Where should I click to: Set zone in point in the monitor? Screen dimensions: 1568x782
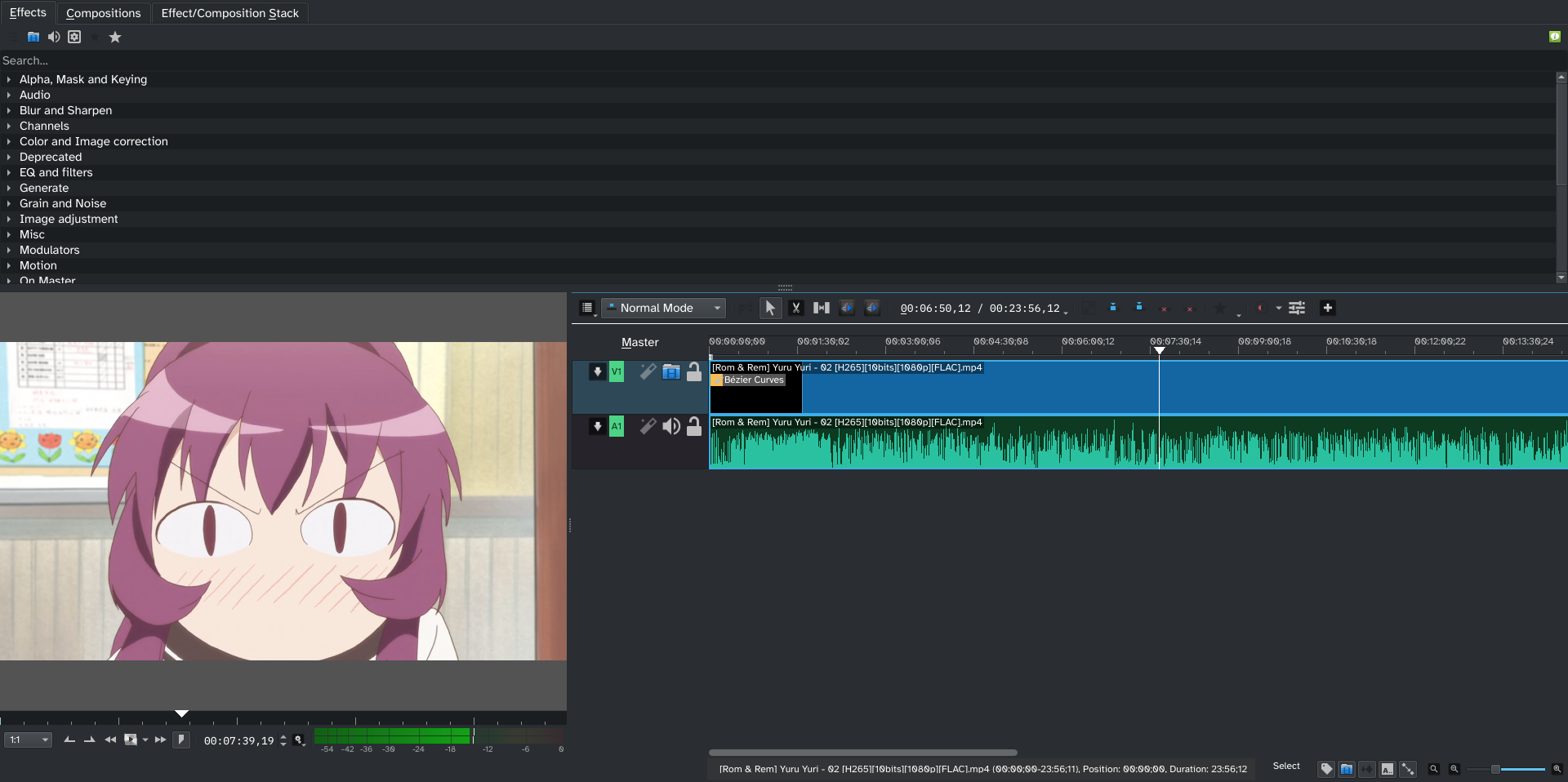tap(69, 740)
